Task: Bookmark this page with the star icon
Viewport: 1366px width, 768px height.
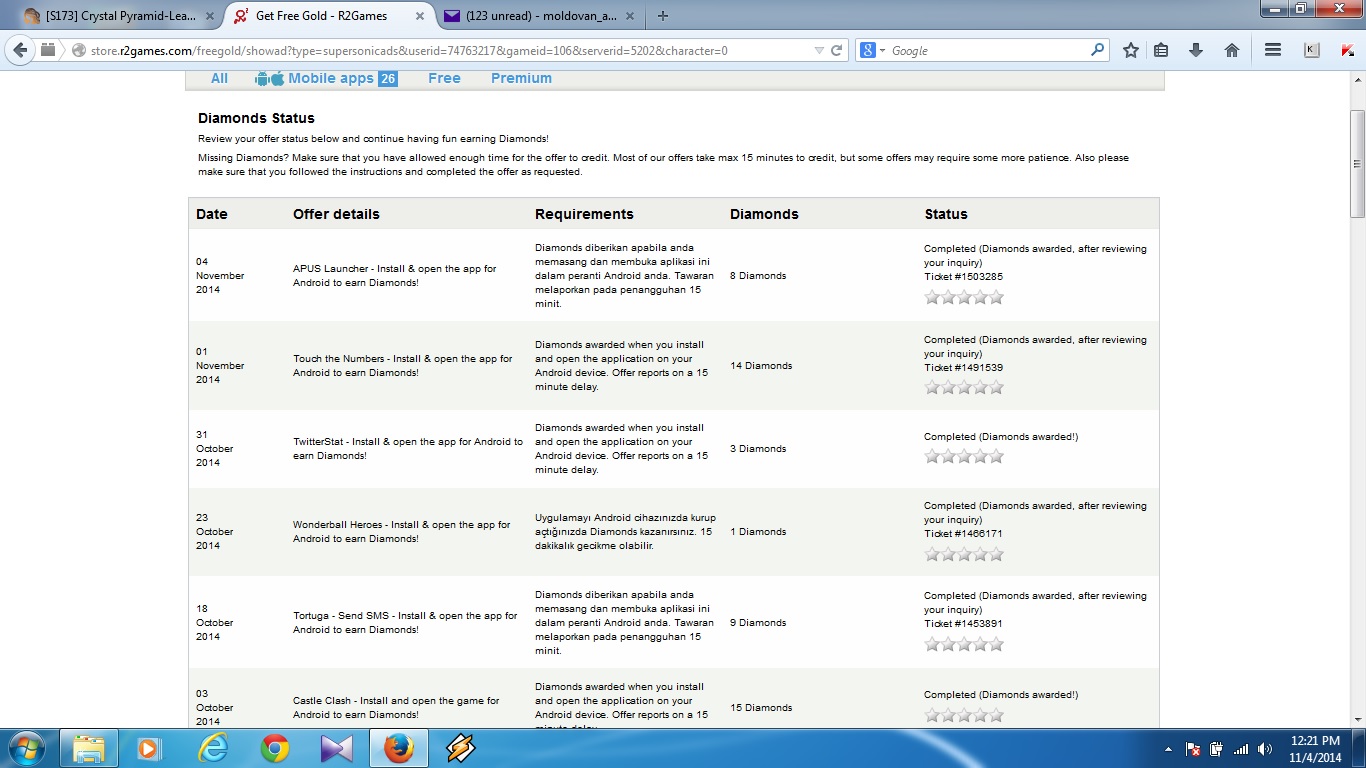Action: [x=1131, y=50]
